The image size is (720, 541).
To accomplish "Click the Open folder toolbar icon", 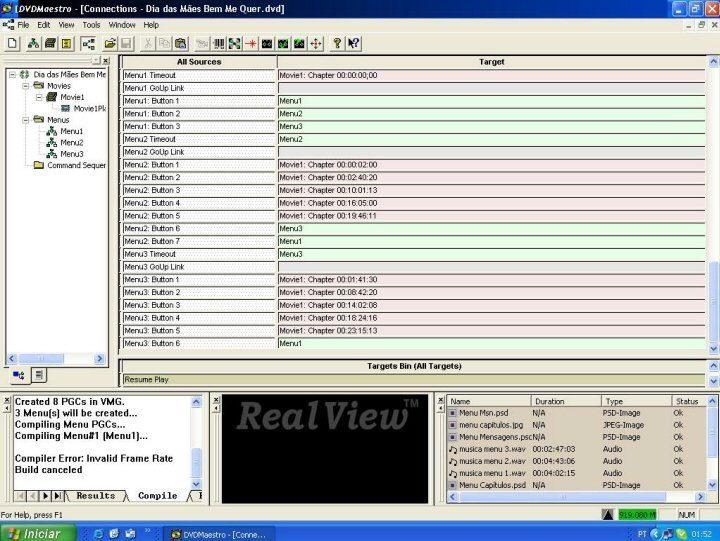I will (x=108, y=44).
